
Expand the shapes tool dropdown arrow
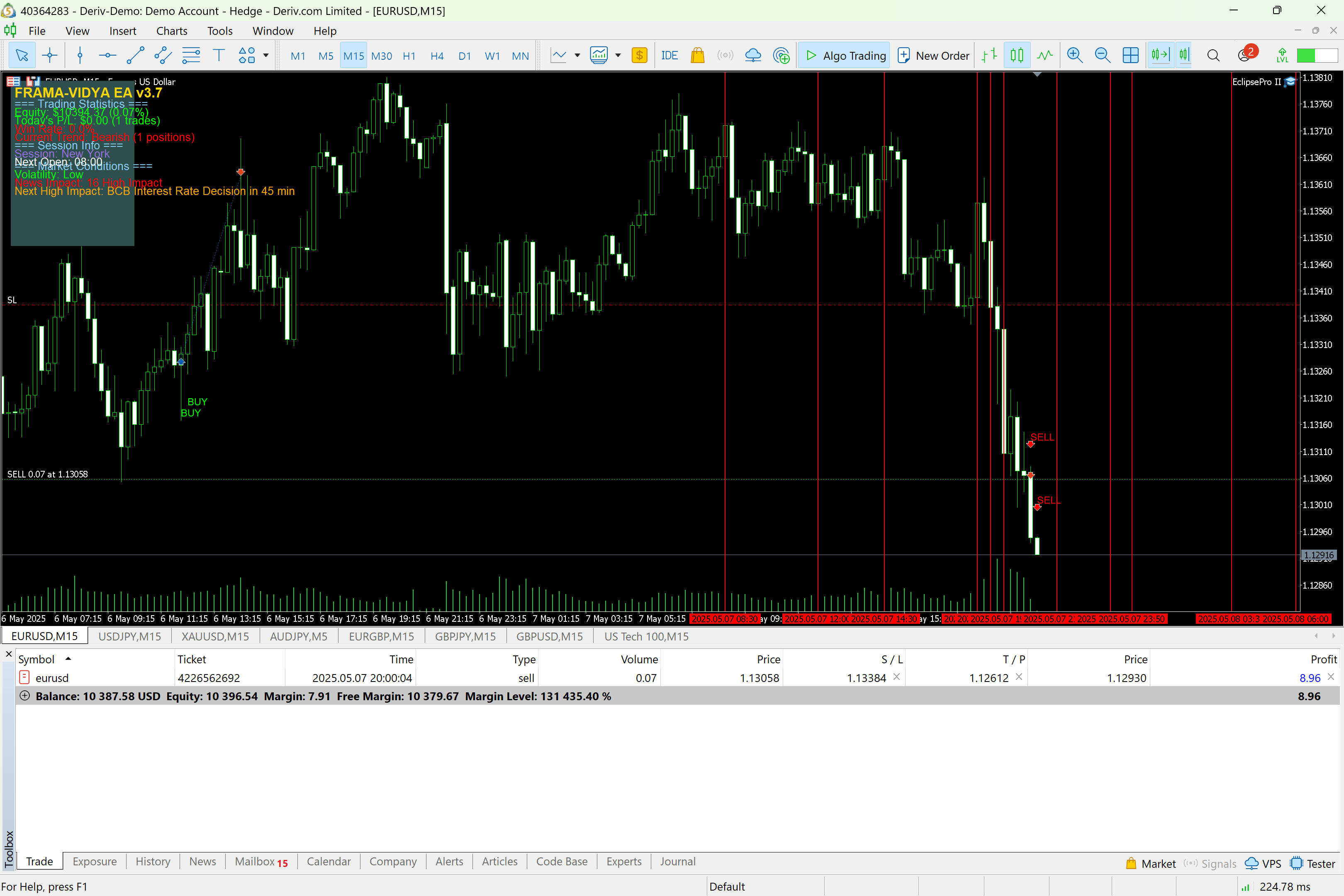click(x=266, y=56)
